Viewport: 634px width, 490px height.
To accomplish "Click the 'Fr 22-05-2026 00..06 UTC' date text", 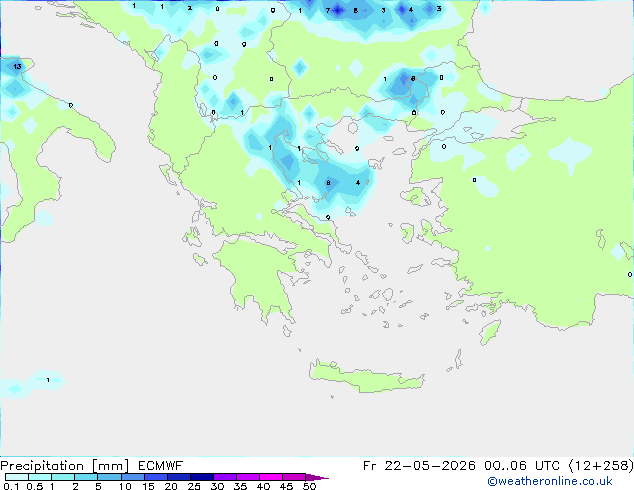I will 461,466.
